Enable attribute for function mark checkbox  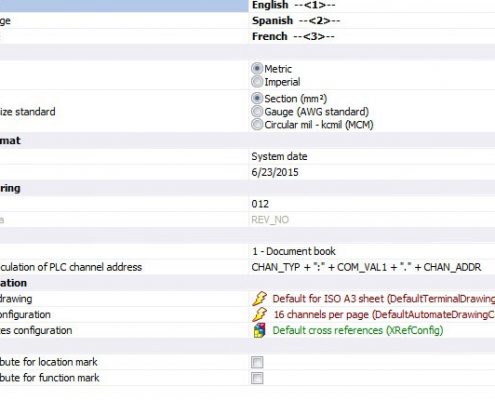[257, 378]
